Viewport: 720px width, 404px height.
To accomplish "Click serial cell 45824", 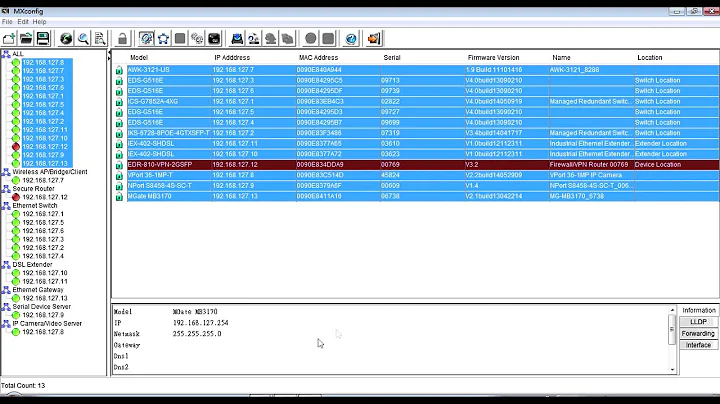I will click(390, 175).
